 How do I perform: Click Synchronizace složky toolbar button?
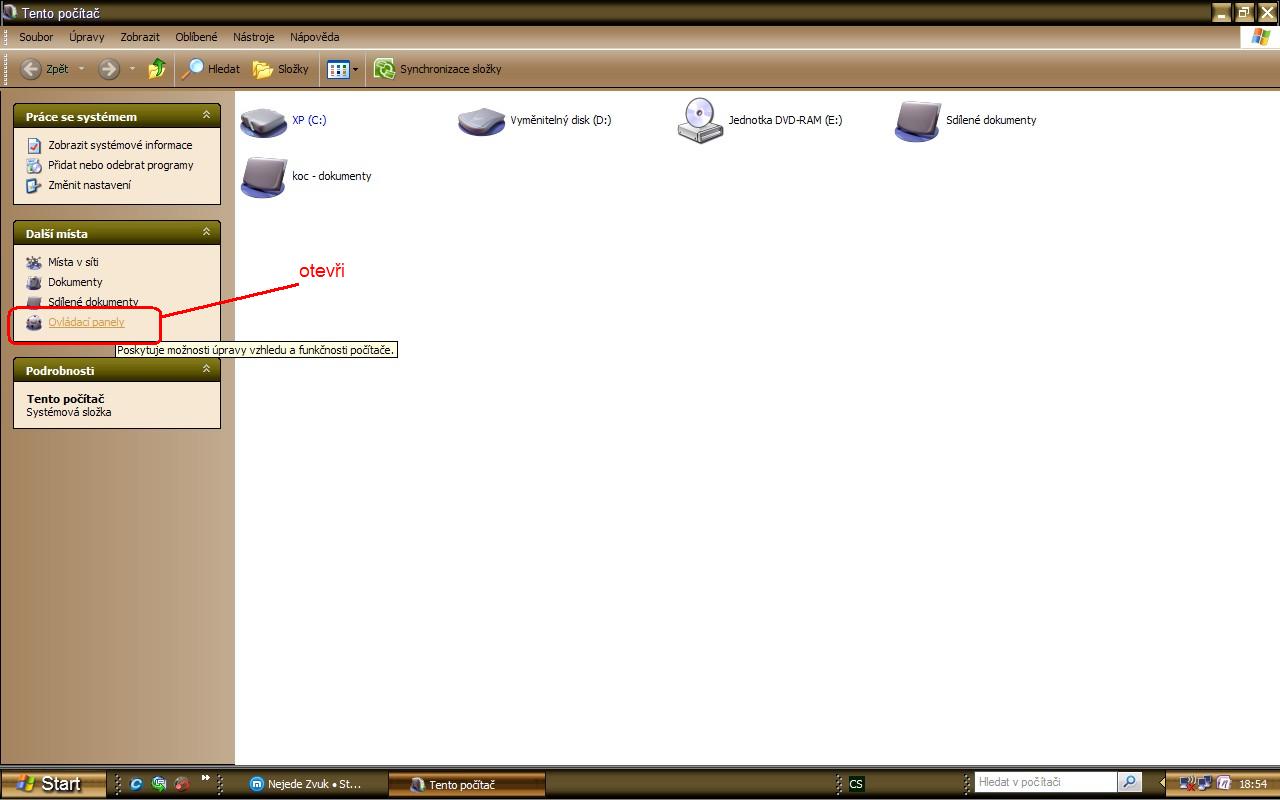tap(438, 69)
